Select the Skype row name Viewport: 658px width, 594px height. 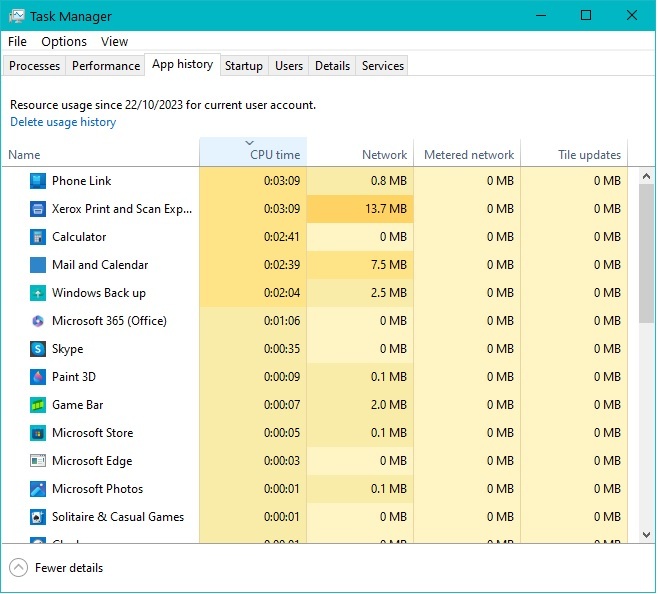[x=68, y=349]
